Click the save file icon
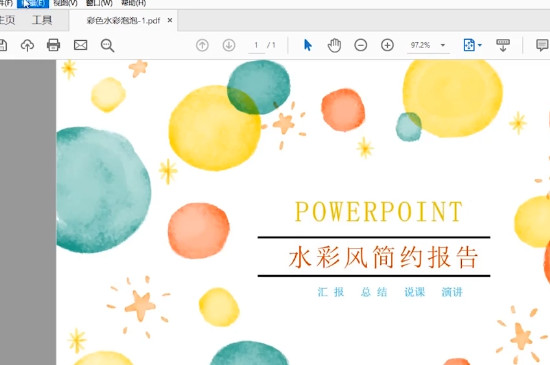550x365 pixels. (2, 45)
